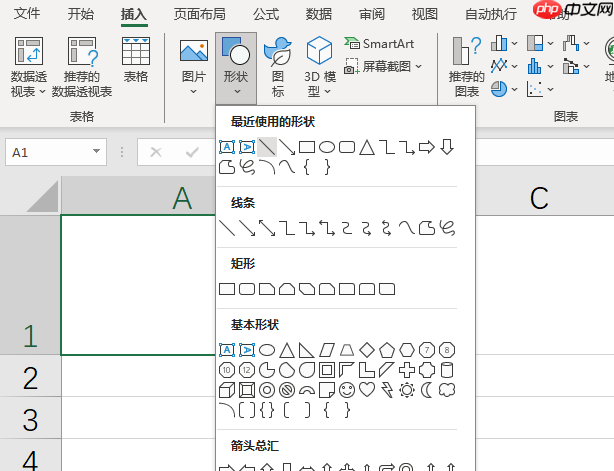614x471 pixels.
Task: Select the down arrow in recent shapes
Action: click(447, 147)
